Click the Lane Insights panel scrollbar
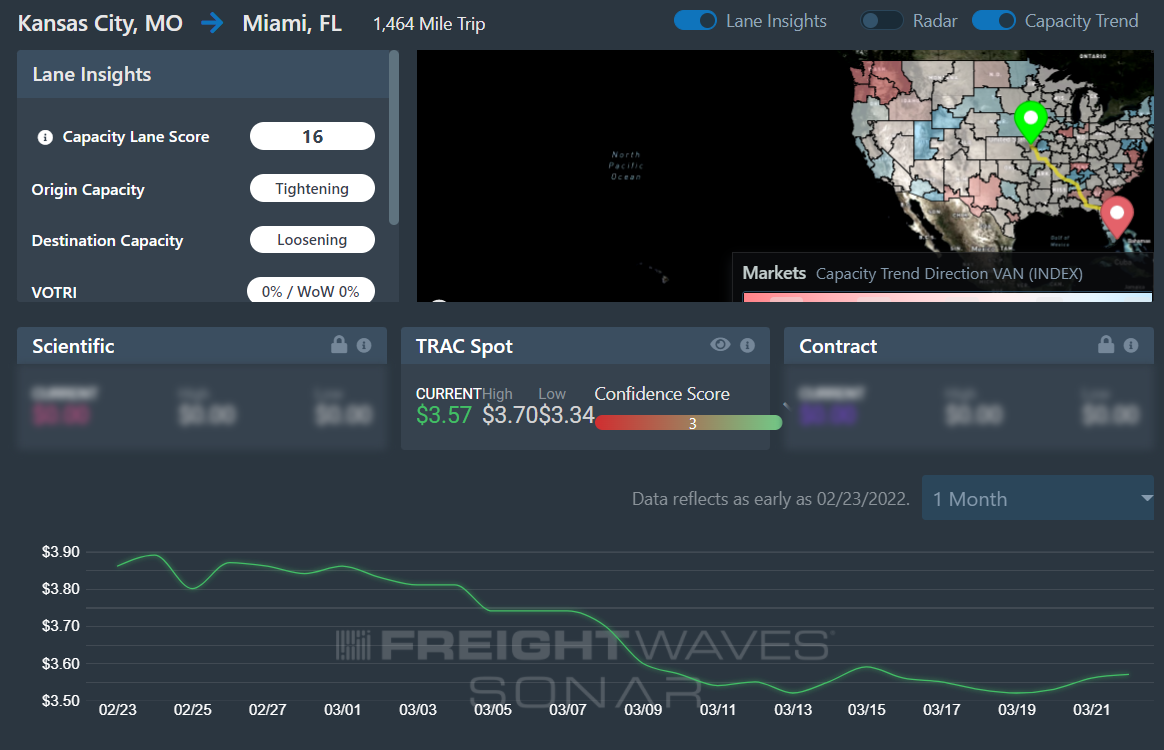 tap(393, 137)
